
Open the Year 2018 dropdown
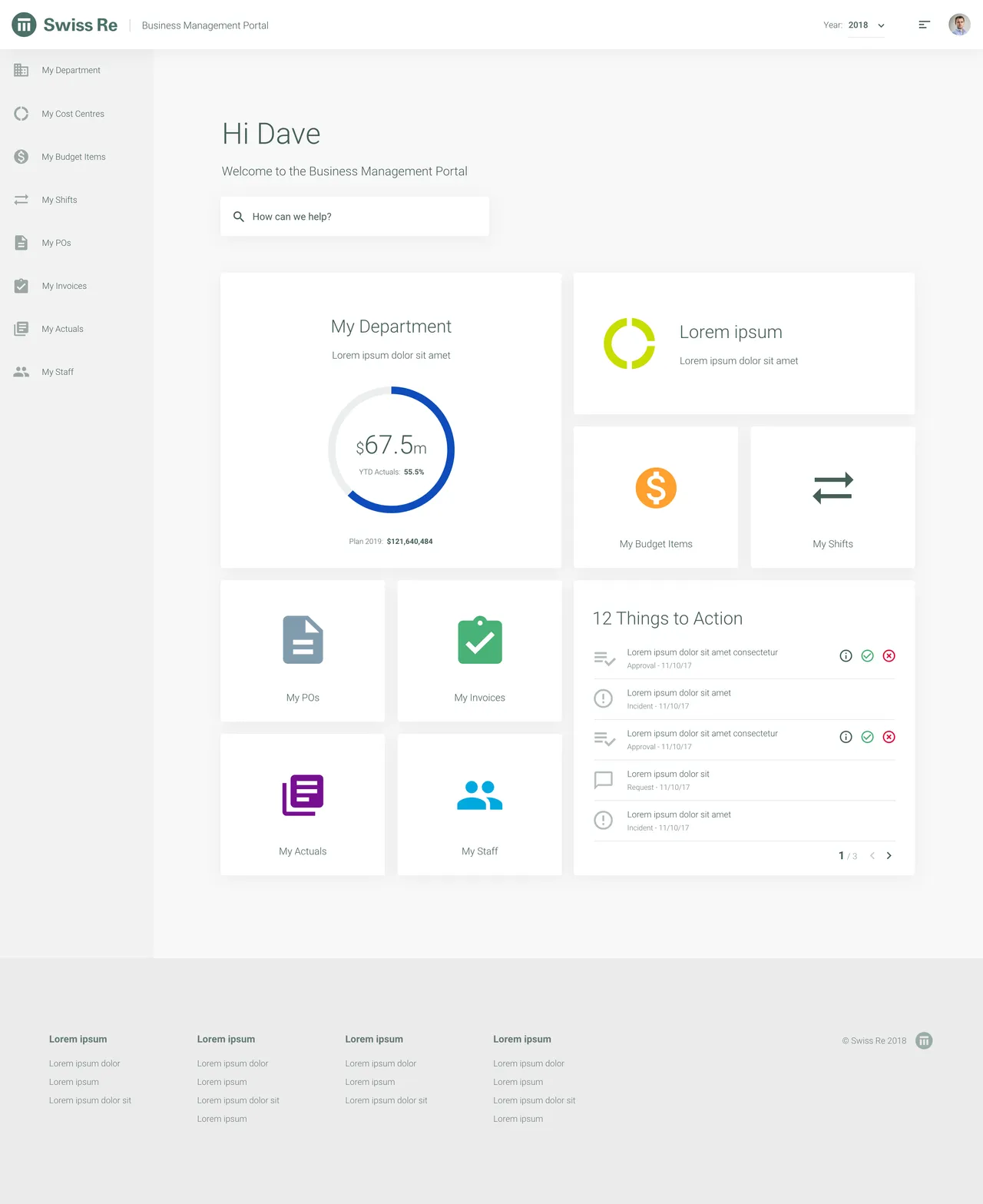[x=865, y=25]
